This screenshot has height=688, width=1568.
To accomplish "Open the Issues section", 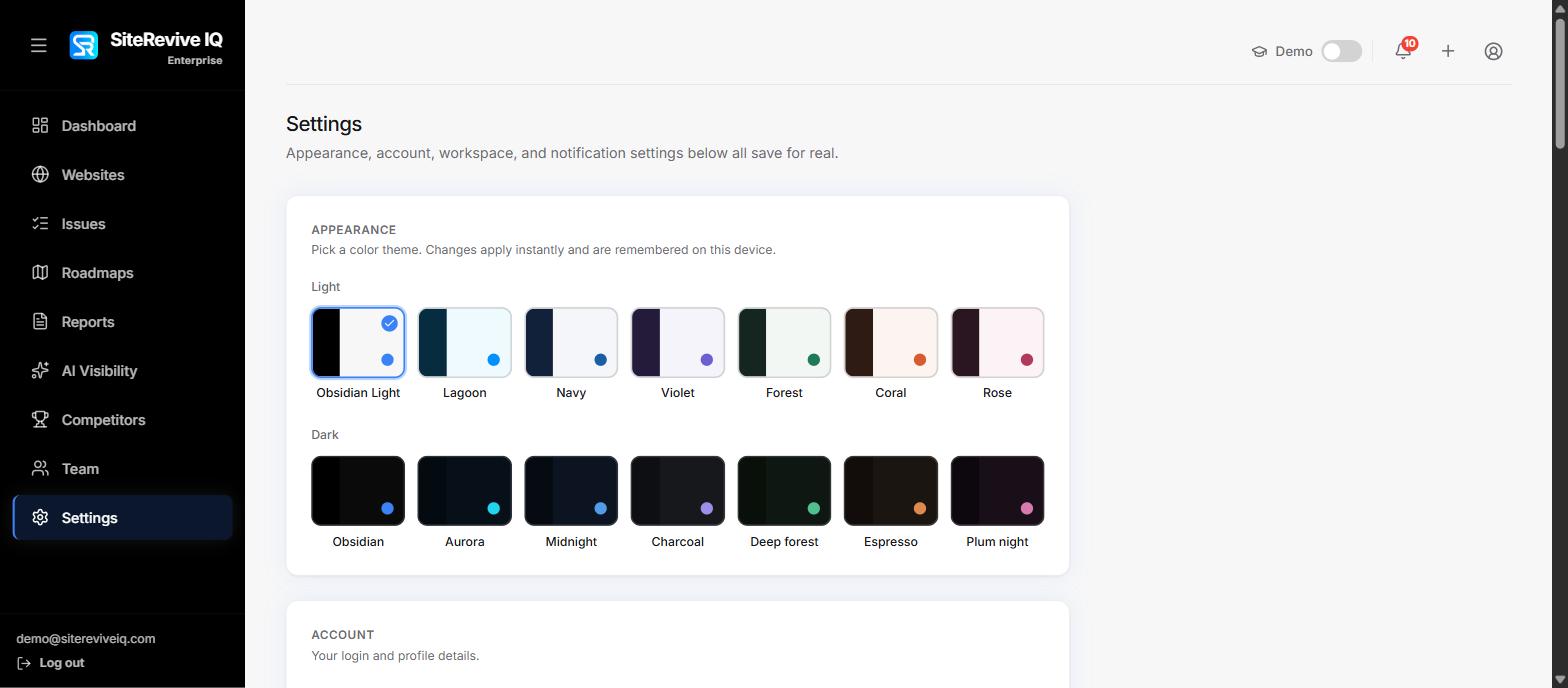I will [x=123, y=223].
